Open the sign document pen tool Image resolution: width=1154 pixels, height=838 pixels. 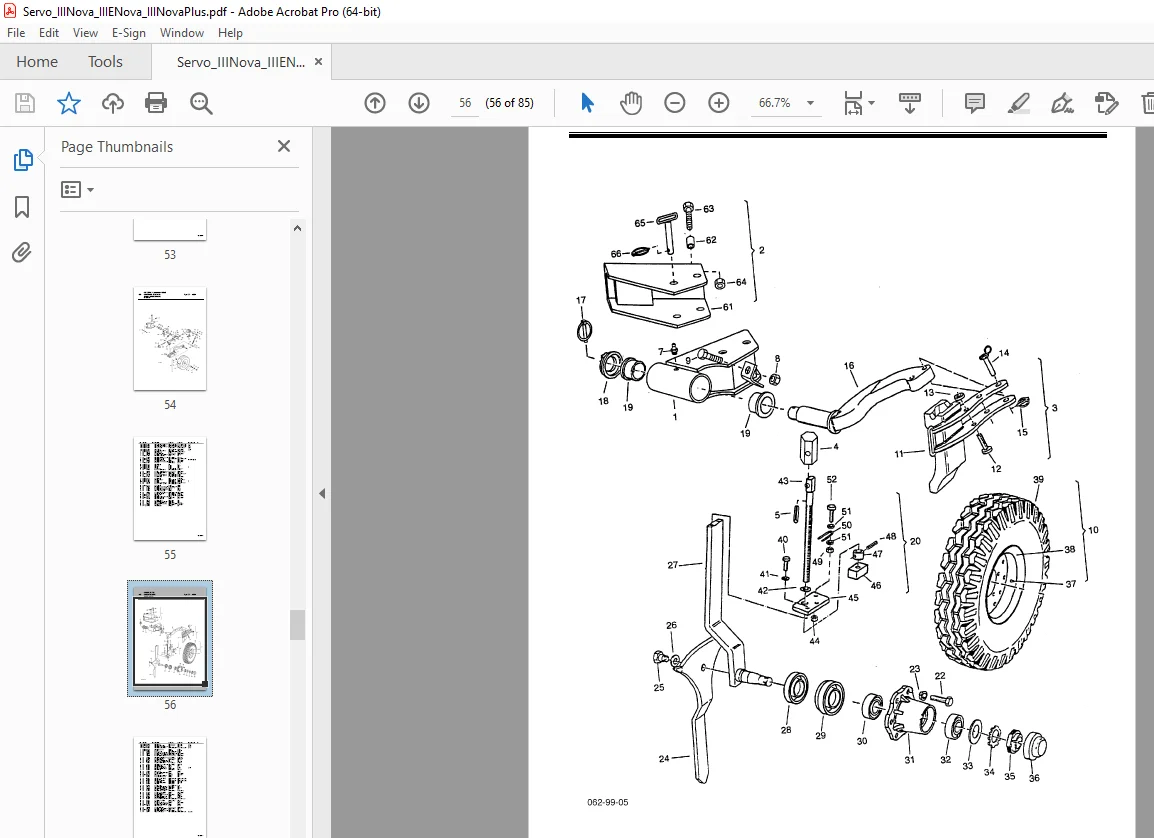point(1062,103)
